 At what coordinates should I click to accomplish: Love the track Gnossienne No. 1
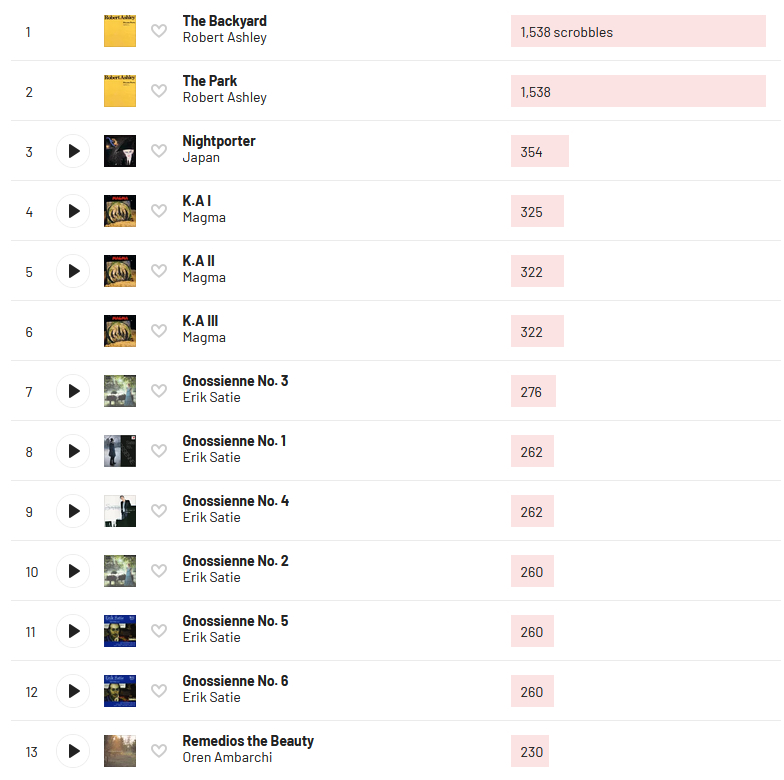click(x=159, y=451)
